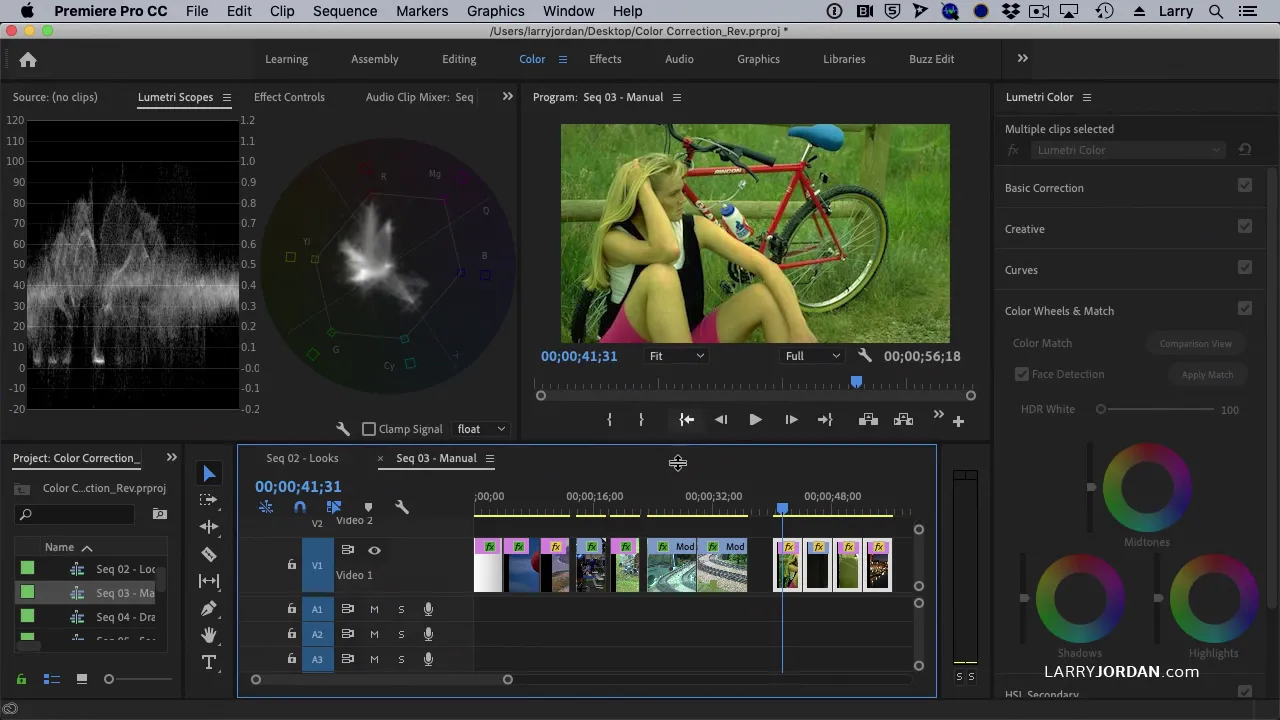The image size is (1280, 720).
Task: Toggle lock on V1 track
Action: click(x=292, y=565)
